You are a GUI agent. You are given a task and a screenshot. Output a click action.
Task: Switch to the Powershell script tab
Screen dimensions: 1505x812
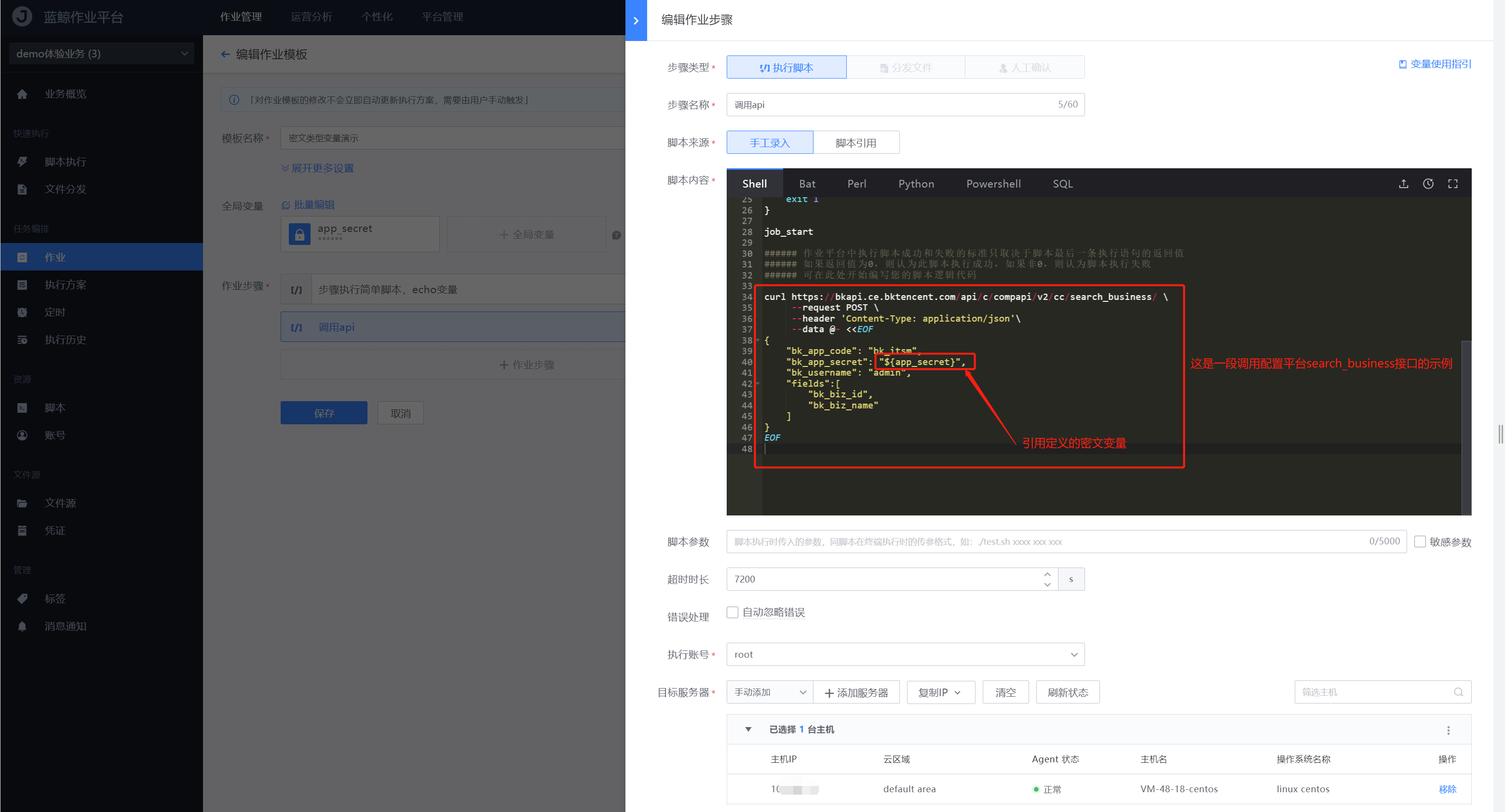993,183
